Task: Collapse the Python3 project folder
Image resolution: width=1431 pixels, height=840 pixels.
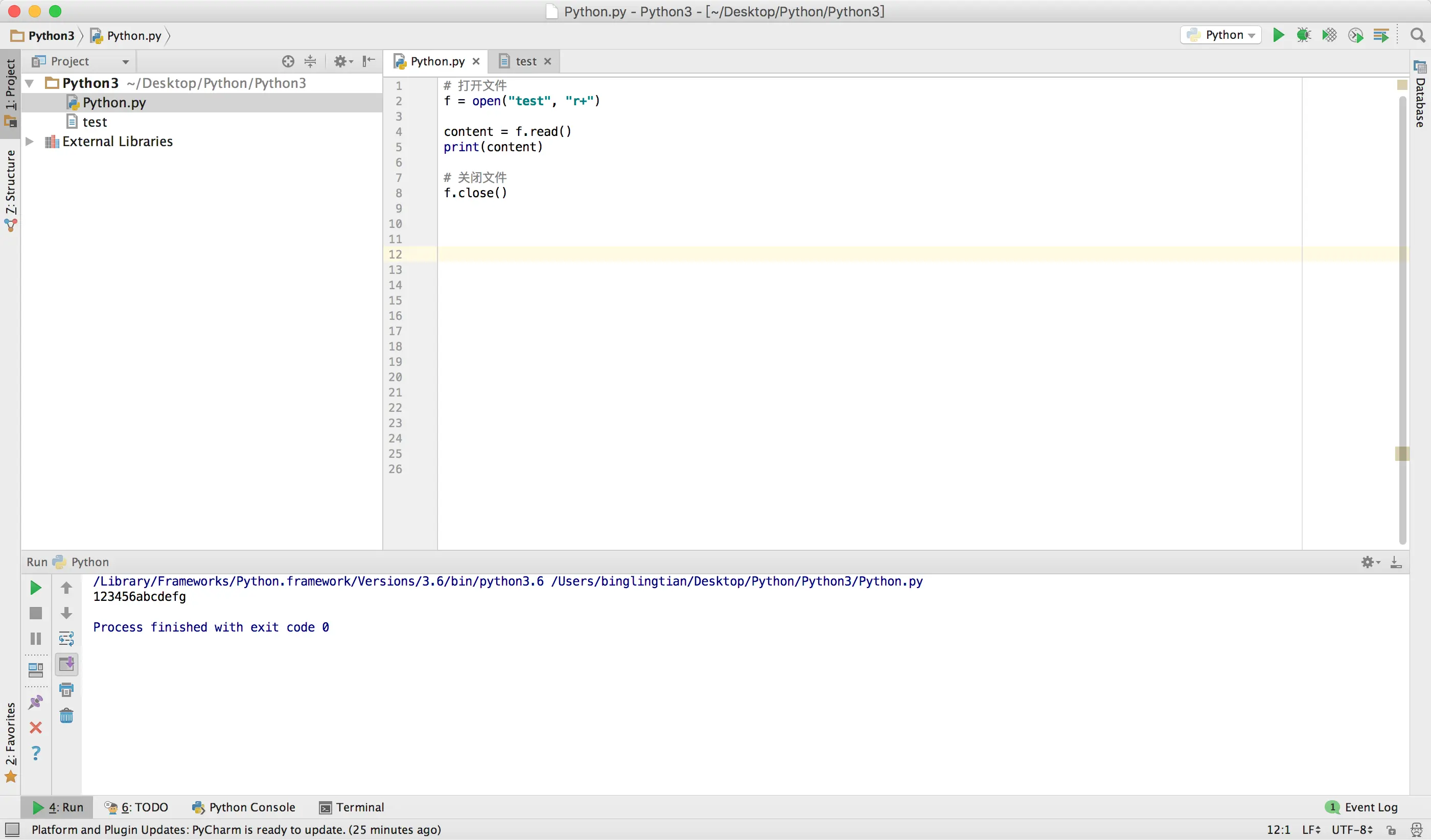Action: pyautogui.click(x=30, y=83)
